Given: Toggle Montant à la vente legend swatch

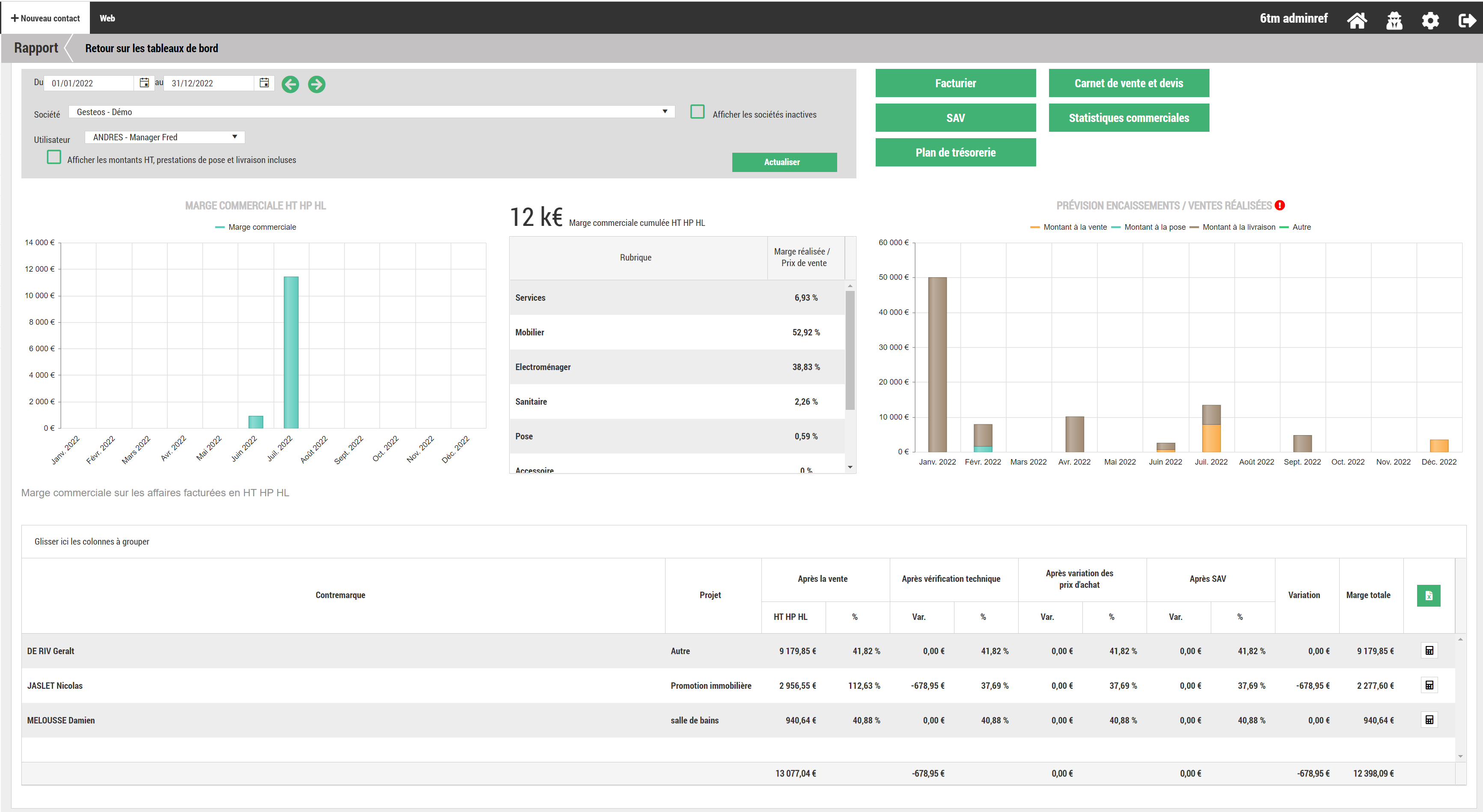Looking at the screenshot, I should coord(1035,227).
